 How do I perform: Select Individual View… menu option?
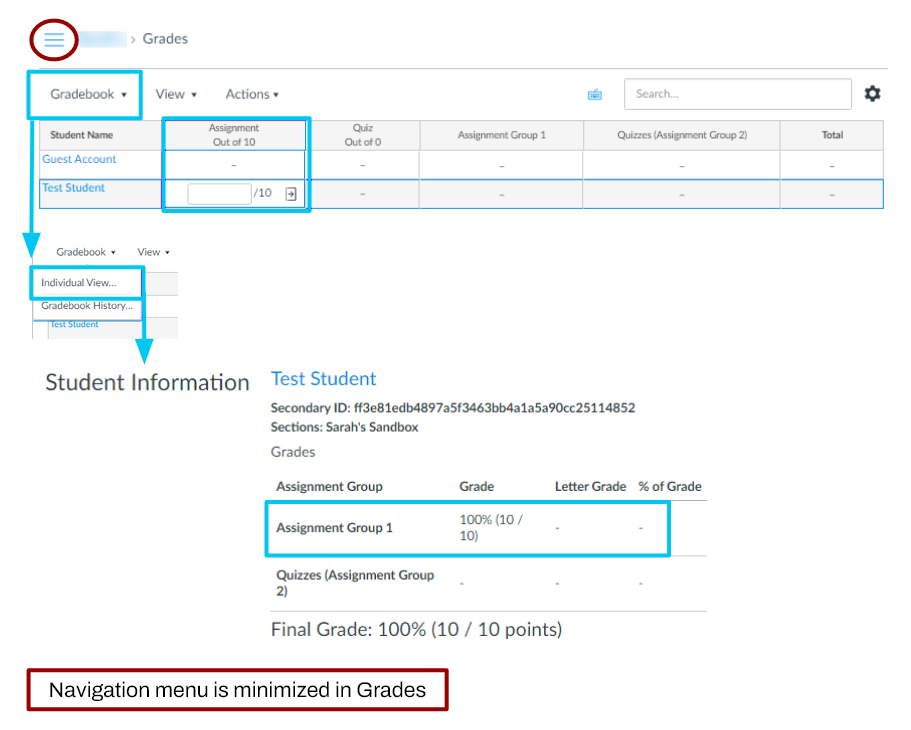(x=79, y=283)
